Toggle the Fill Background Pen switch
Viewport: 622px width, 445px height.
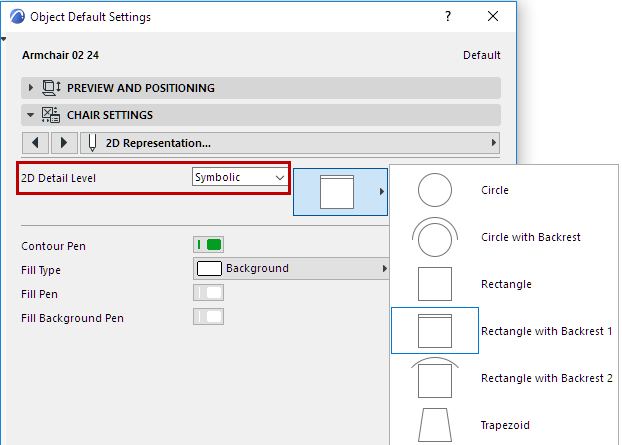tap(208, 317)
